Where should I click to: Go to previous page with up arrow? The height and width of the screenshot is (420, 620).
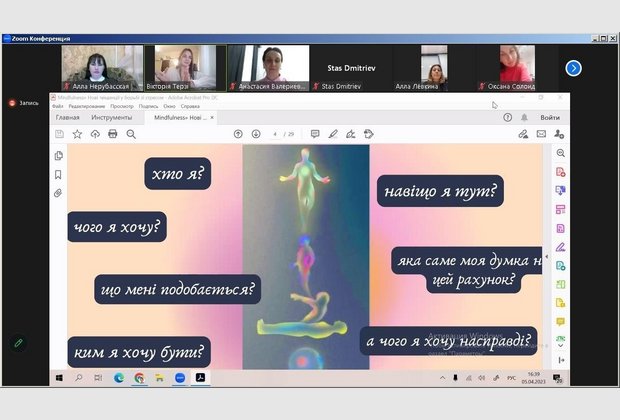(238, 134)
